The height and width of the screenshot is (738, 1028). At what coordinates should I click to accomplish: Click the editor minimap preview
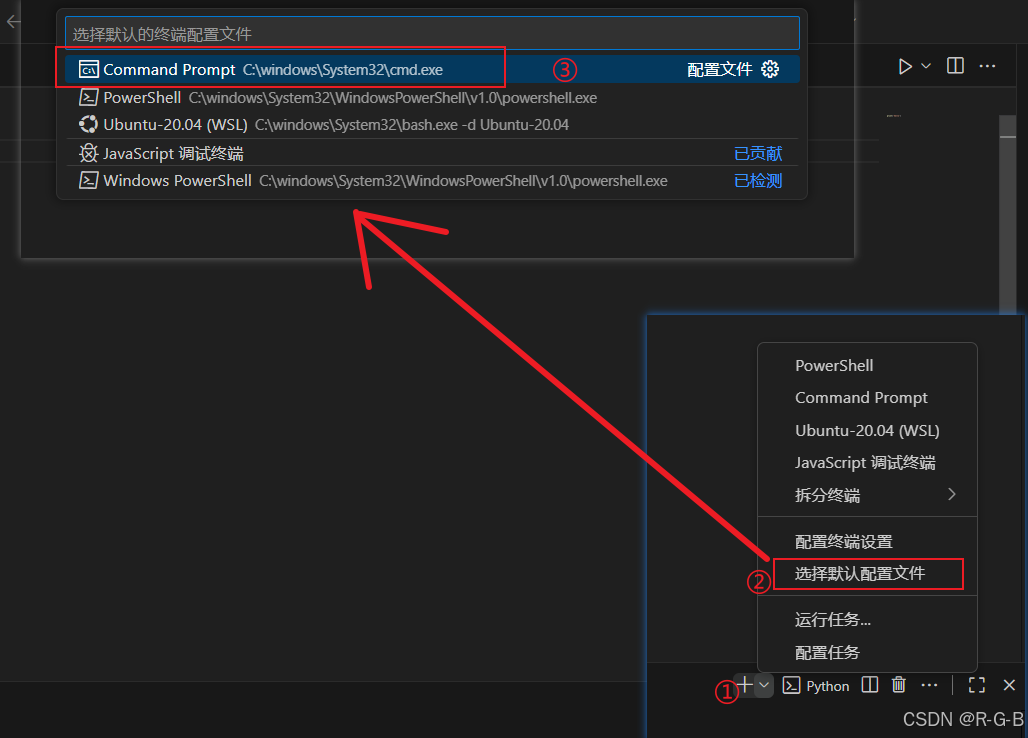894,116
